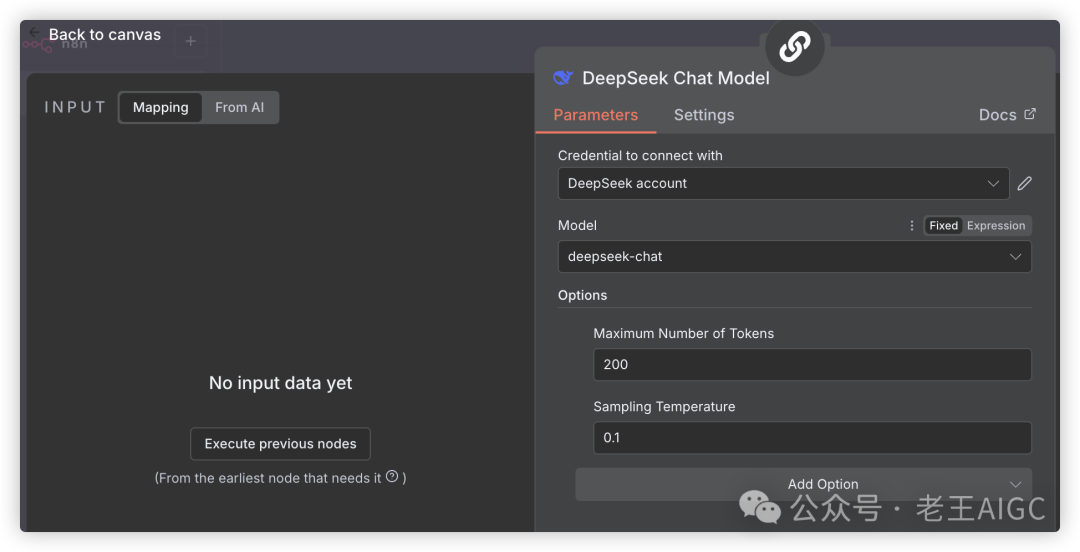Switch to the Parameters tab
1080x552 pixels.
596,115
